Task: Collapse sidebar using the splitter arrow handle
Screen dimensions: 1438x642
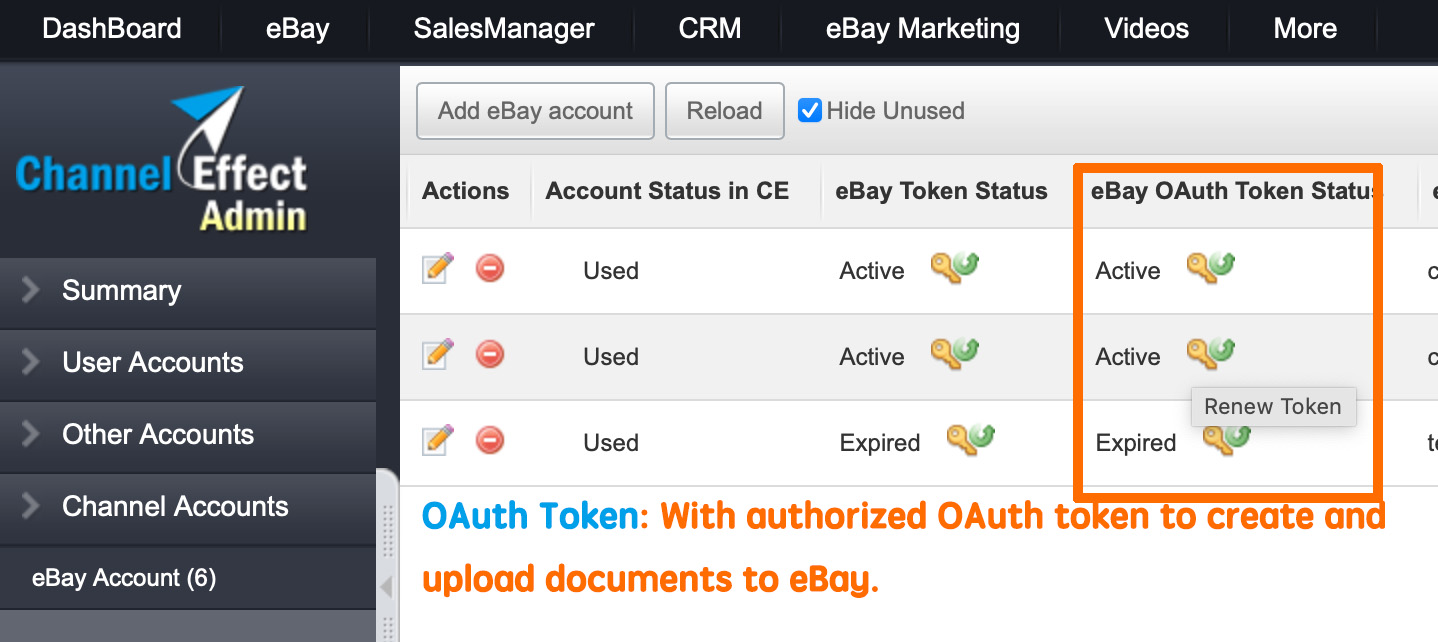Action: [387, 587]
